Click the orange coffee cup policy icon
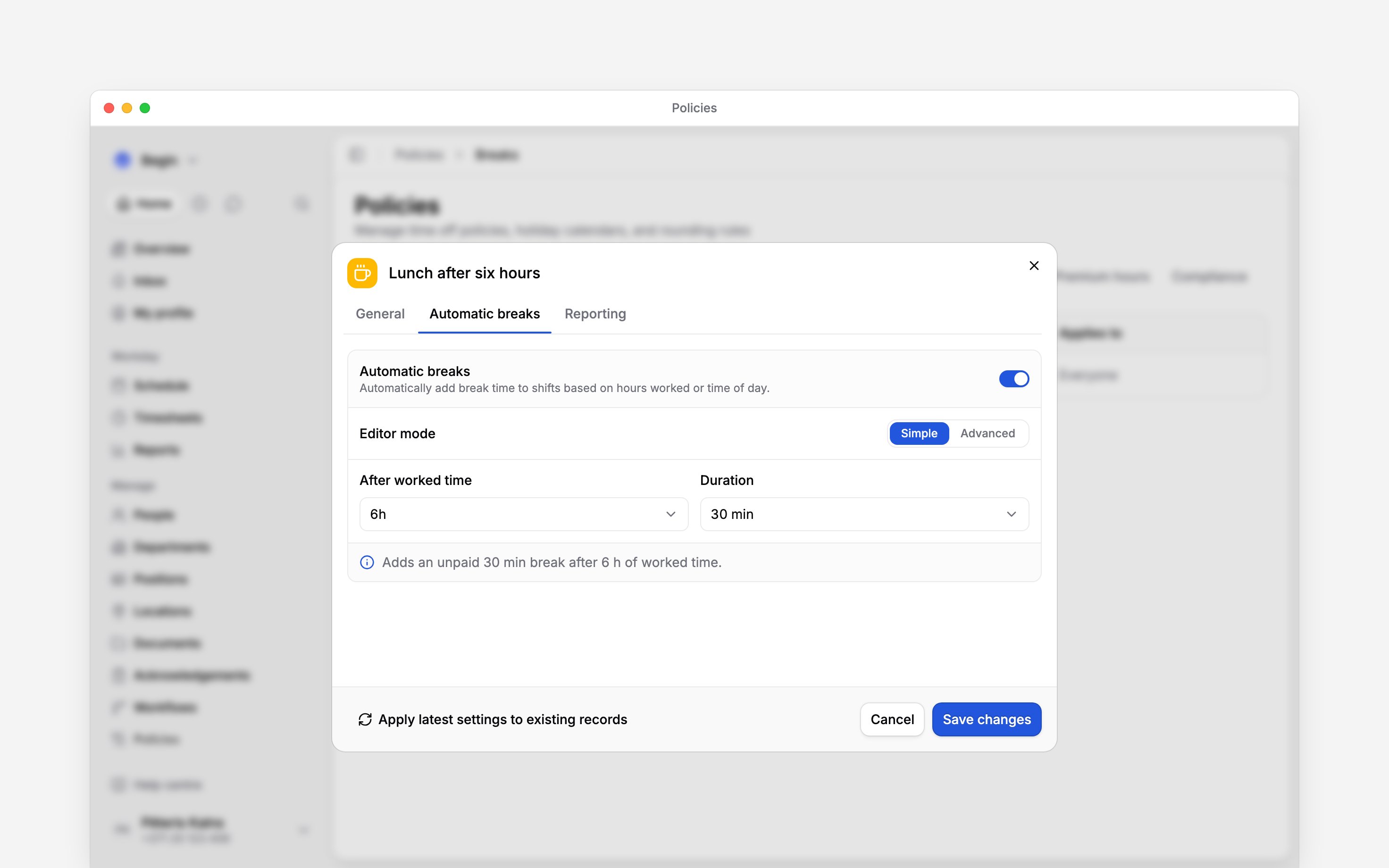 pos(362,273)
